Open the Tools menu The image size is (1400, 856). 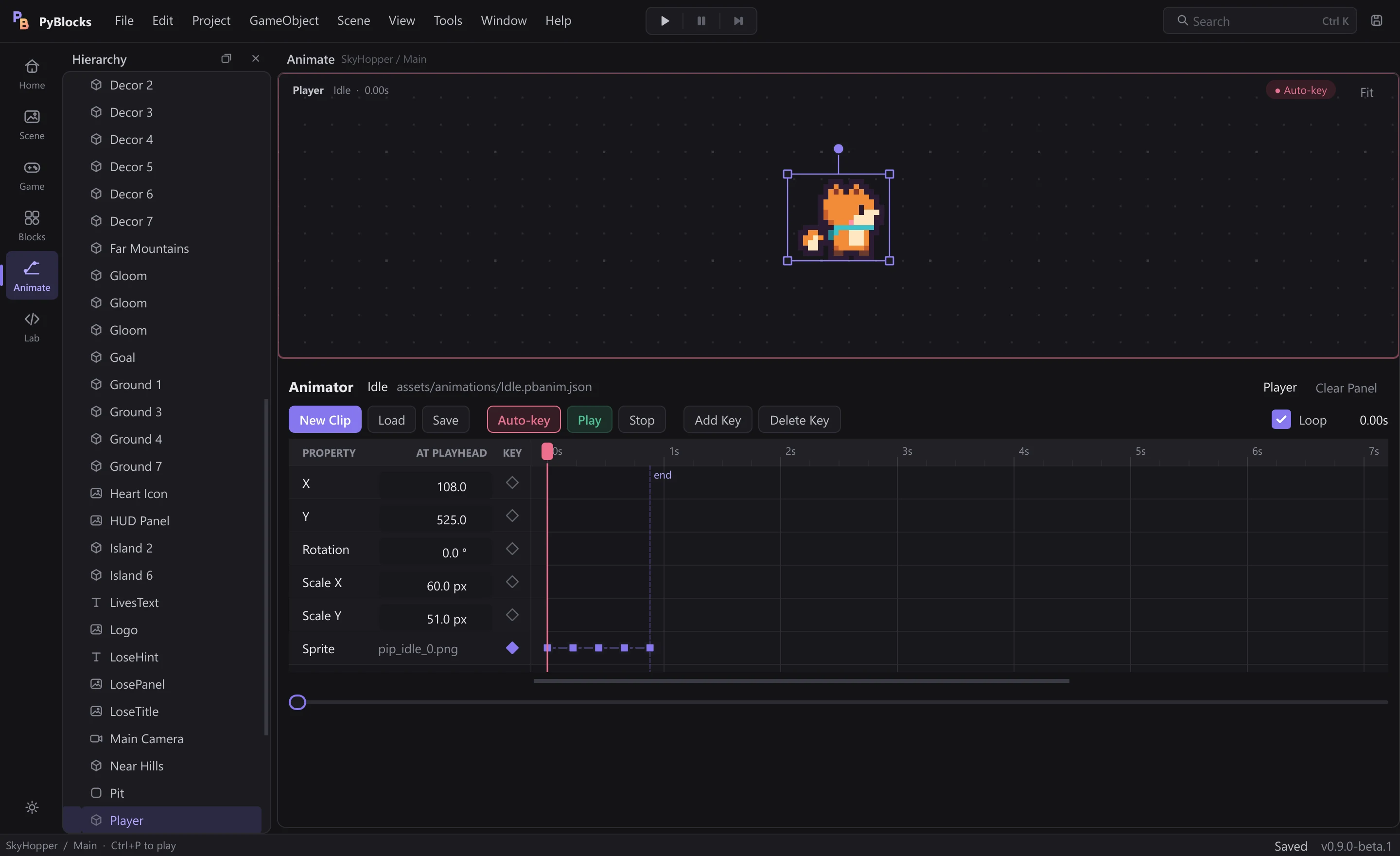(448, 20)
